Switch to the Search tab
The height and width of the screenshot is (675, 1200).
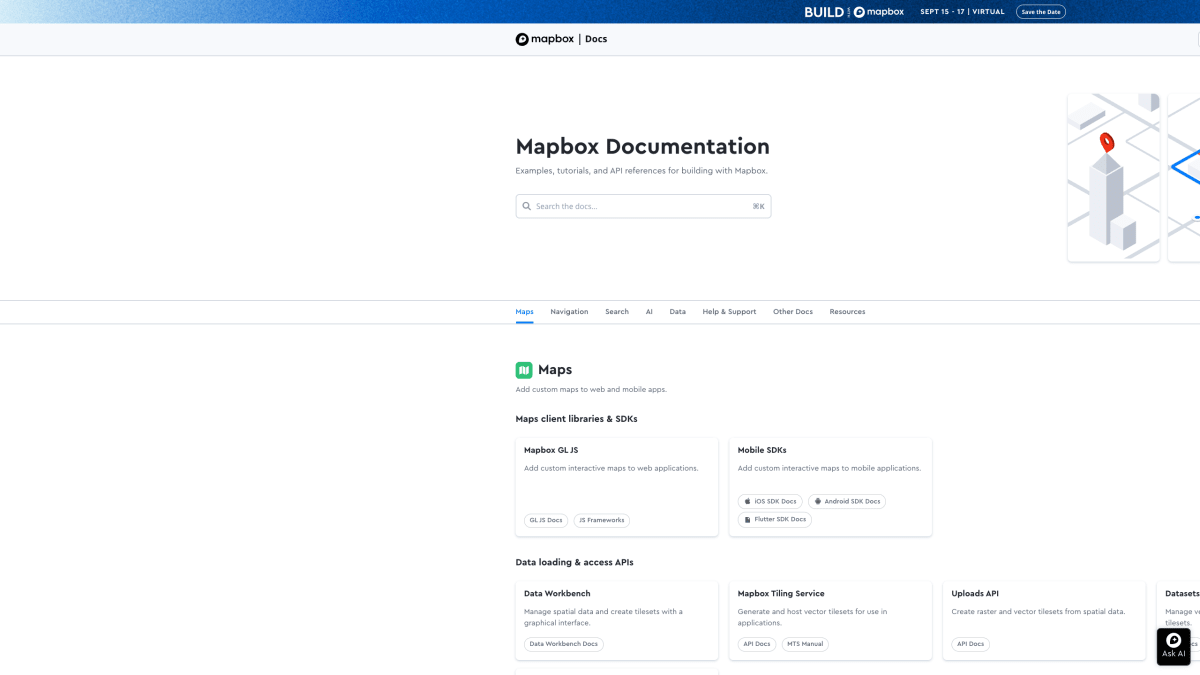[617, 312]
